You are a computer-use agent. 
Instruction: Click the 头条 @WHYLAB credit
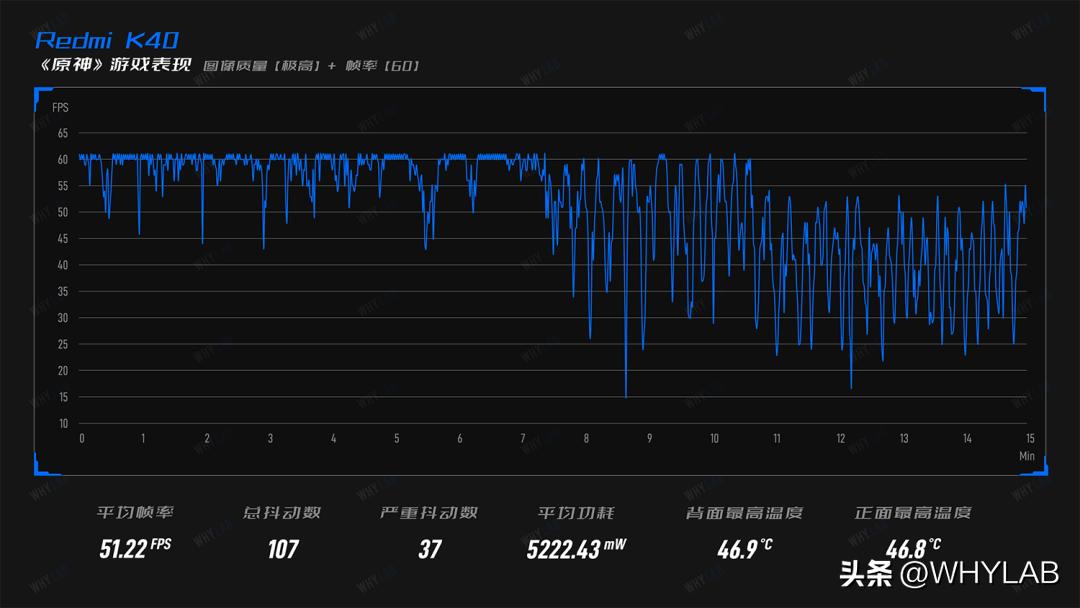click(949, 573)
